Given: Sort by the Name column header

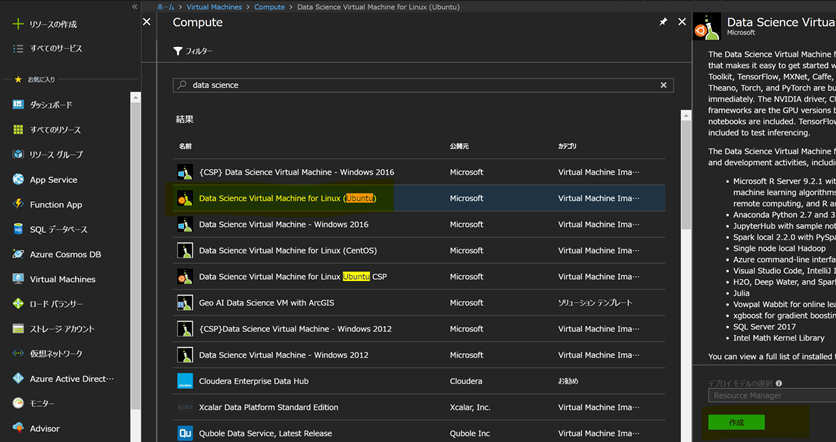Looking at the screenshot, I should 185,146.
